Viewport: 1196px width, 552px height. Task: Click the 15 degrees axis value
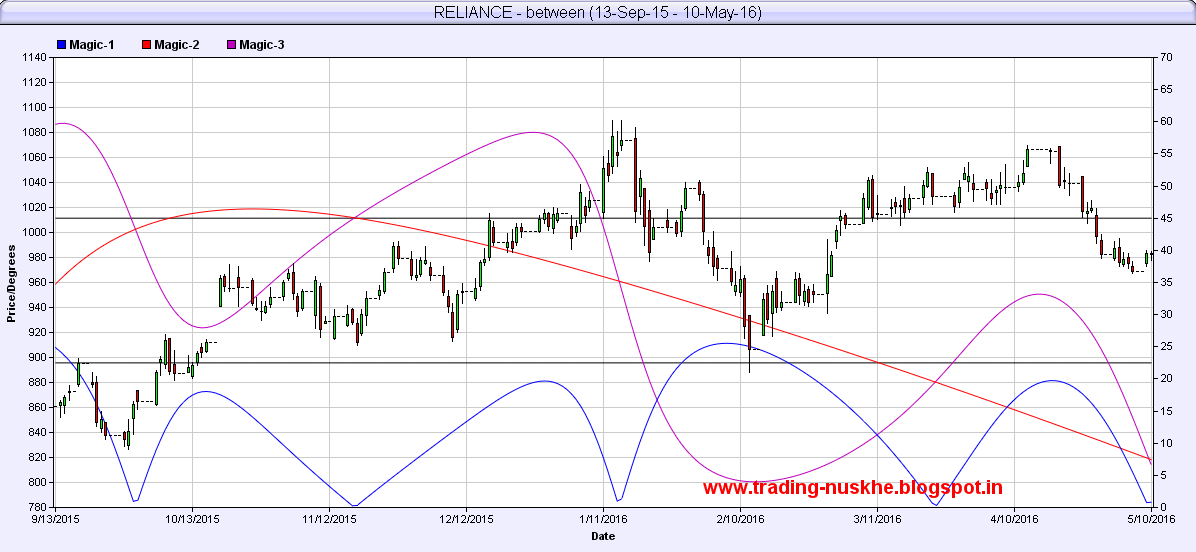point(1165,411)
